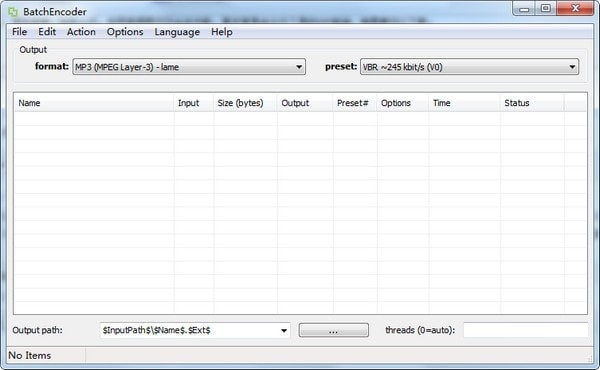Screen dimensions: 600x370
Task: Expand the output format dropdown
Action: click(189, 67)
